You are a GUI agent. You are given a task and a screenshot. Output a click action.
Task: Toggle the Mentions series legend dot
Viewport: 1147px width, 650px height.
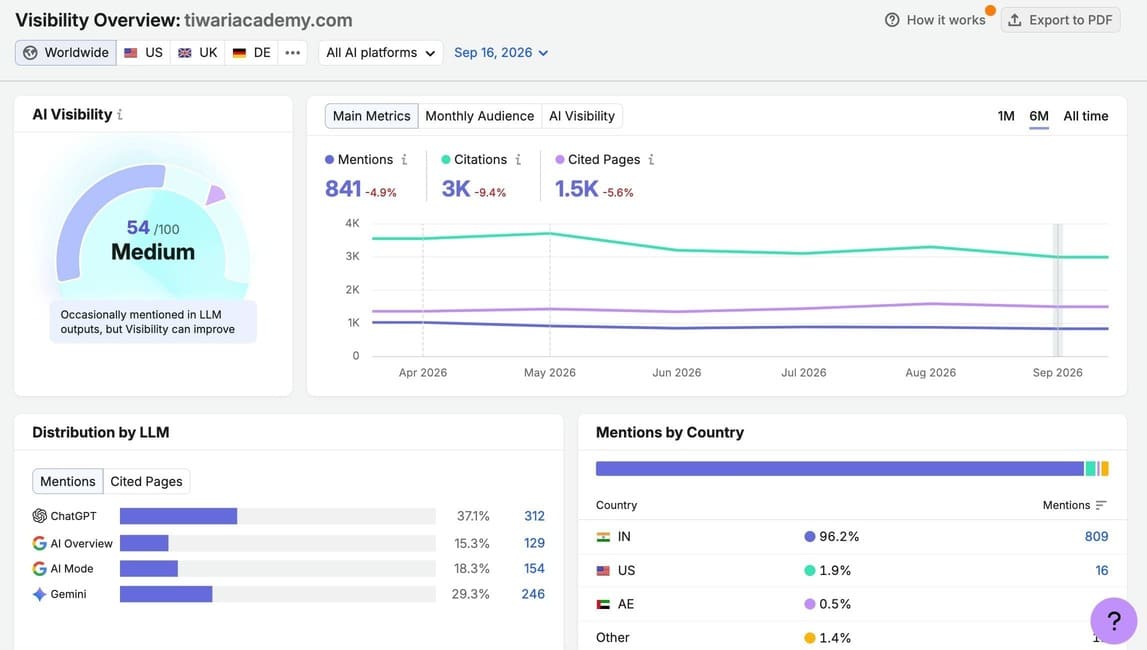329,159
